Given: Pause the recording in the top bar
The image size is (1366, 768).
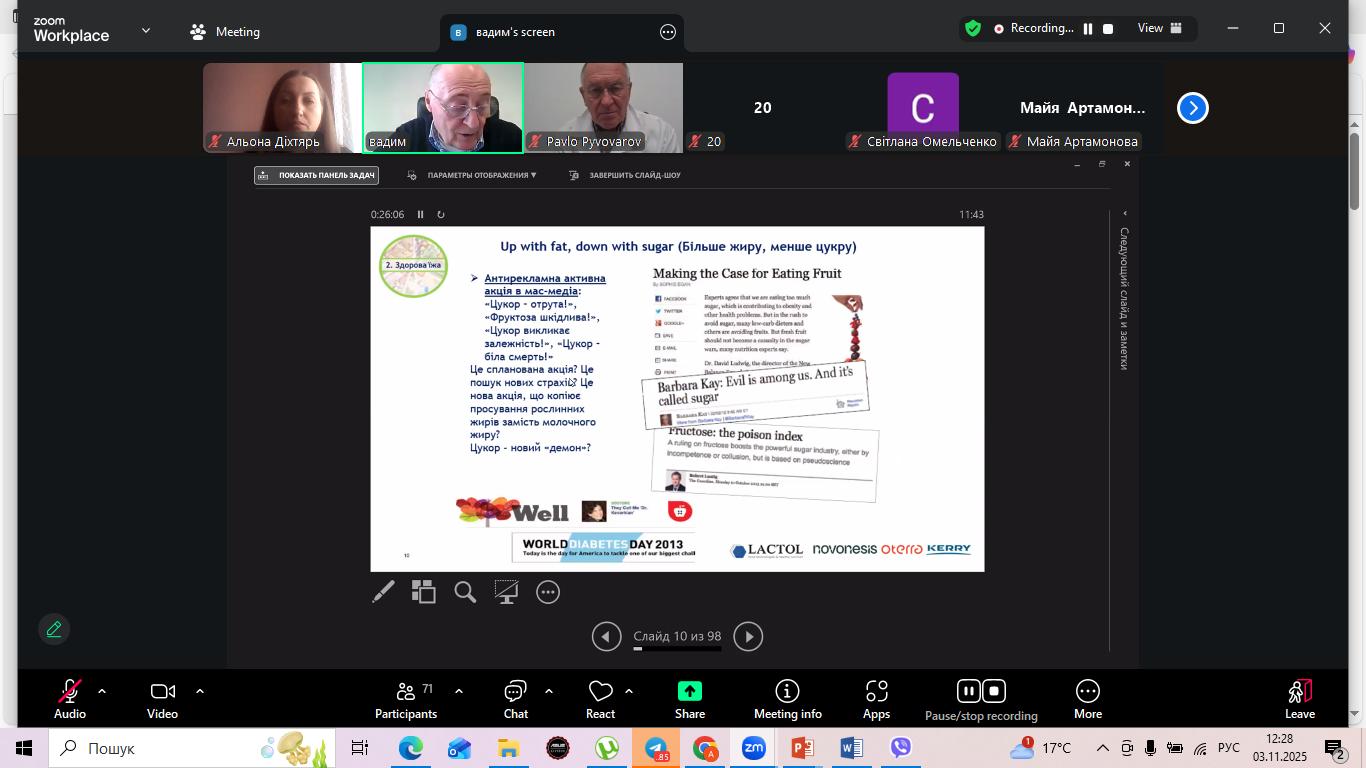Looking at the screenshot, I should [x=1088, y=29].
